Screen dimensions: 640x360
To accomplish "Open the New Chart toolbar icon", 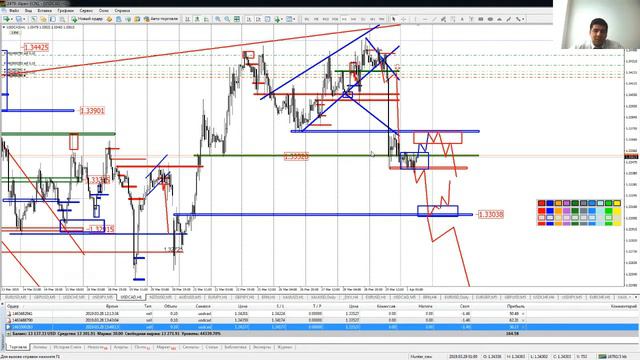I will (x=7, y=19).
